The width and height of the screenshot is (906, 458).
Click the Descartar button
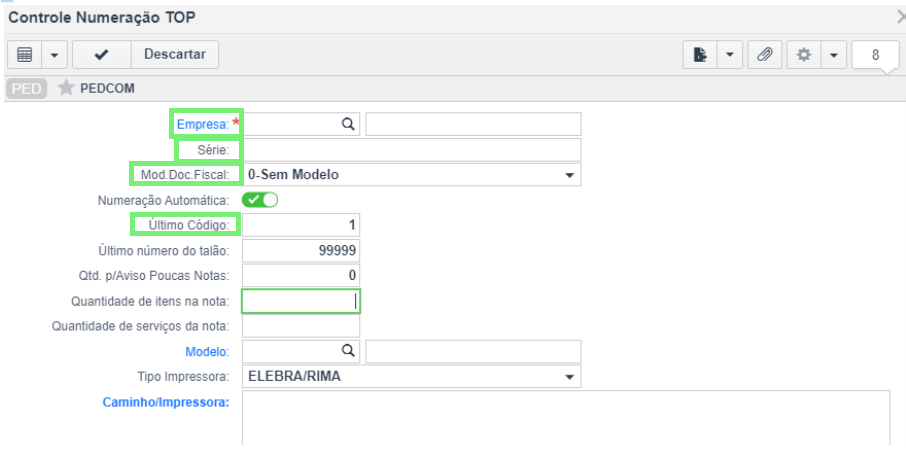click(175, 54)
